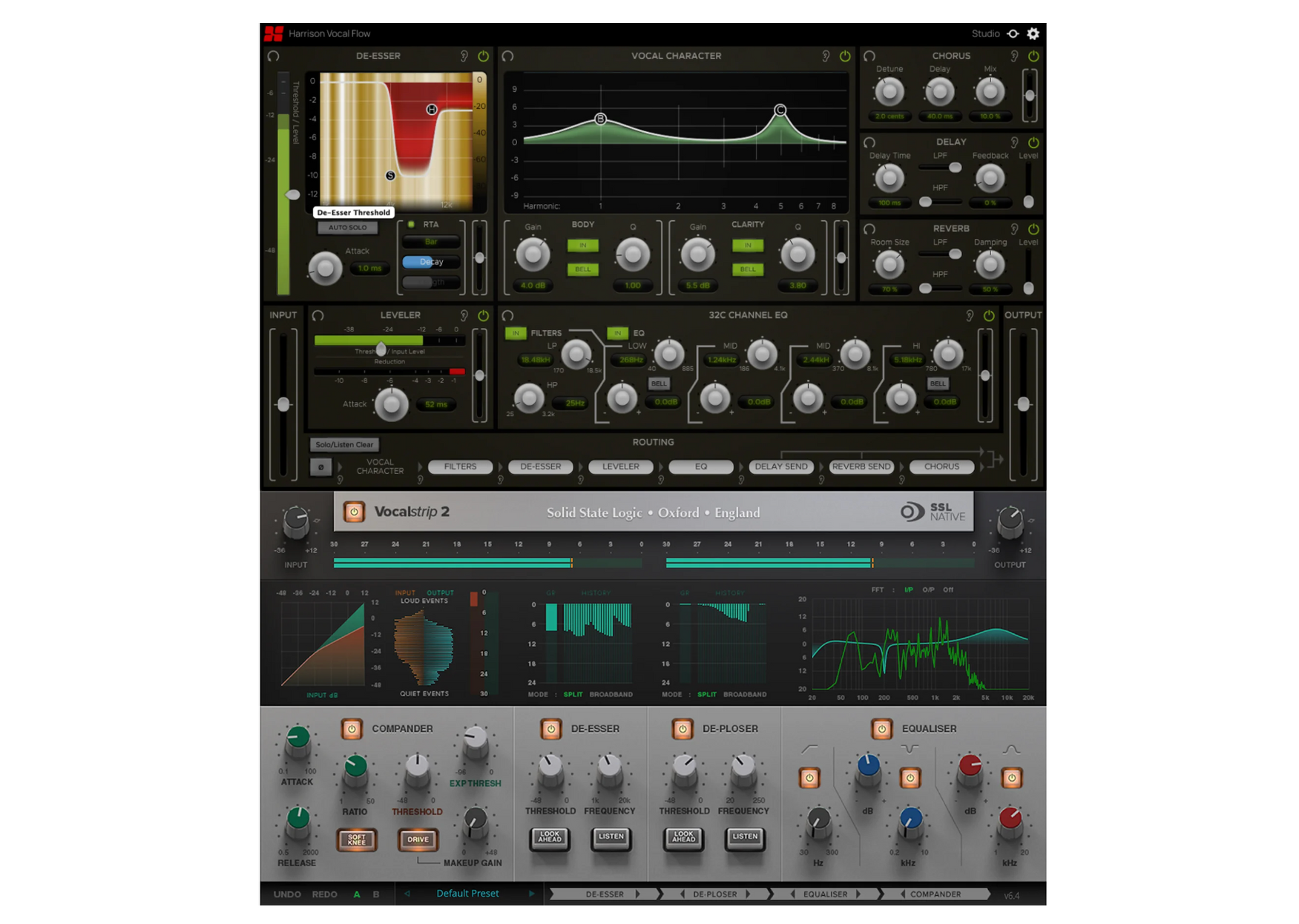Enable DRIVE on the Compander
This screenshot has width=1299, height=924.
point(418,839)
